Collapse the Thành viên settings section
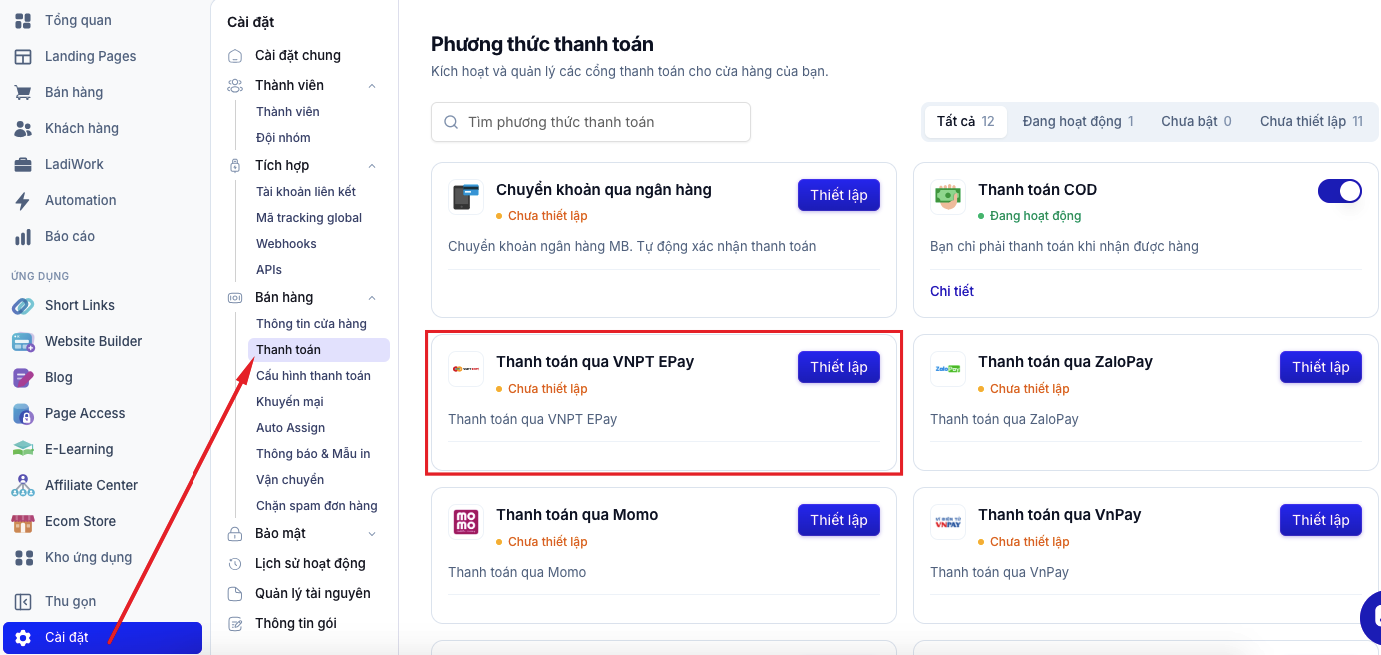This screenshot has height=655, width=1381. tap(372, 86)
